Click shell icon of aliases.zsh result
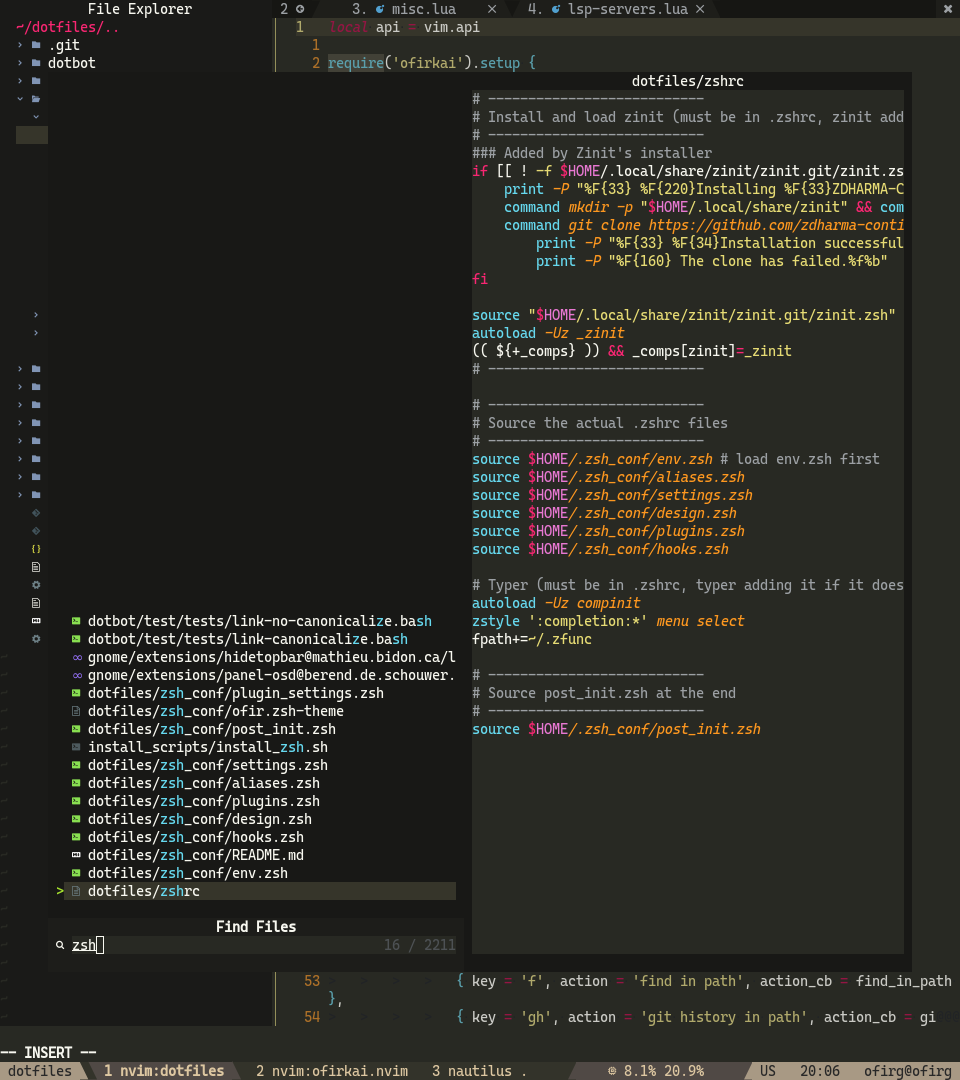 pos(76,783)
